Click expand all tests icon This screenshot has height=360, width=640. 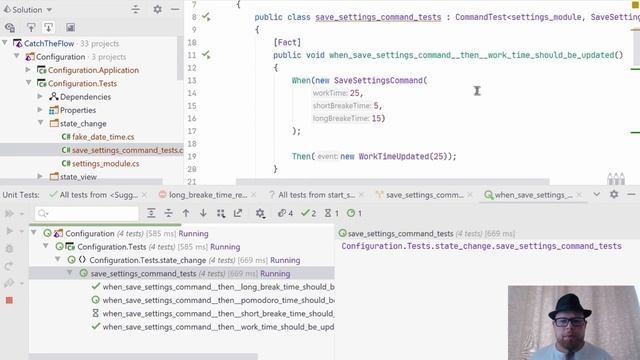point(151,213)
